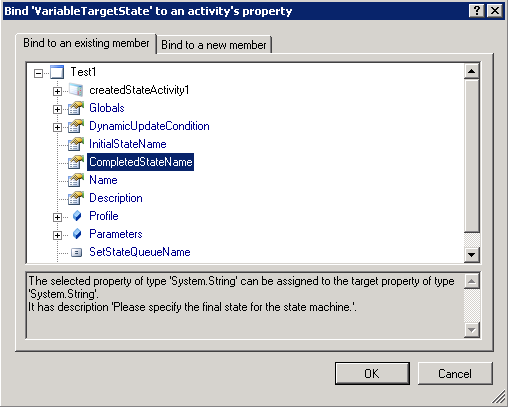Click the help question mark button
This screenshot has height=407, width=508.
tap(477, 11)
